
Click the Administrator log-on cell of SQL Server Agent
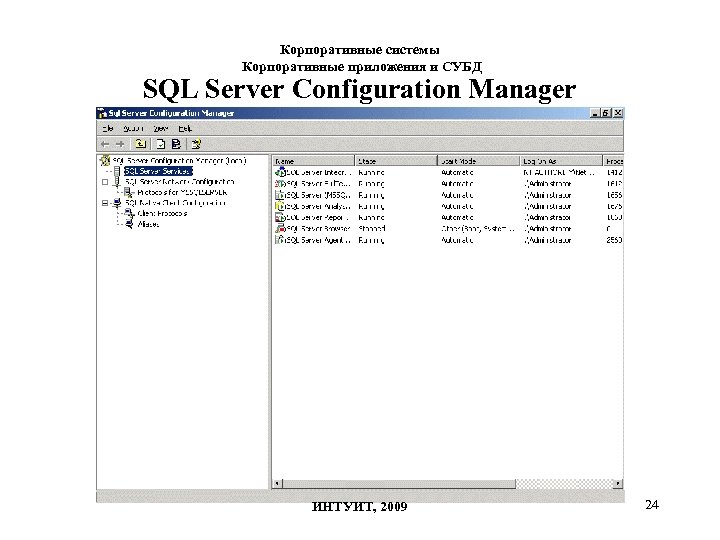tap(548, 240)
